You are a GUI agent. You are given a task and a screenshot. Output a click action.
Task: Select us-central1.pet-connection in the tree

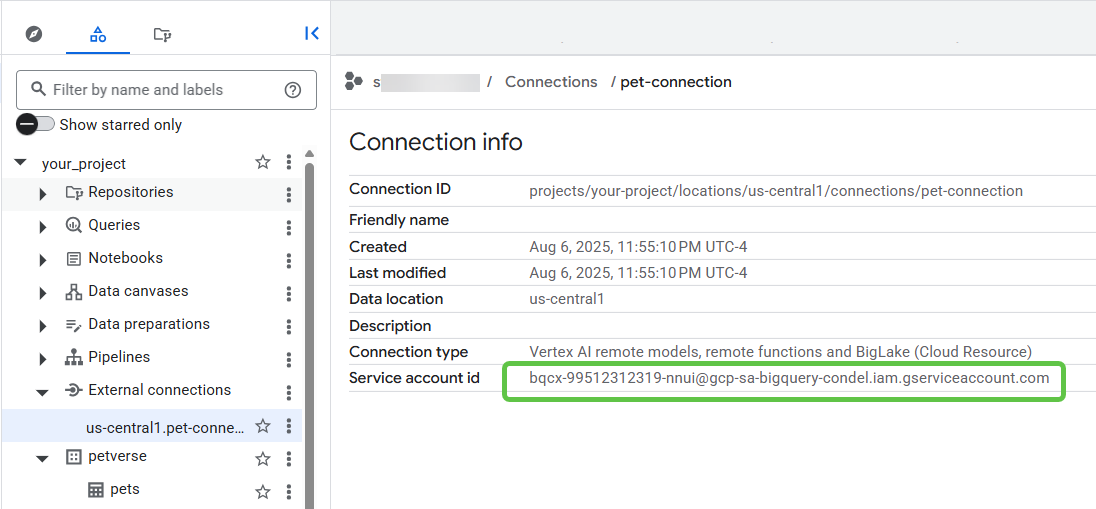click(x=166, y=427)
